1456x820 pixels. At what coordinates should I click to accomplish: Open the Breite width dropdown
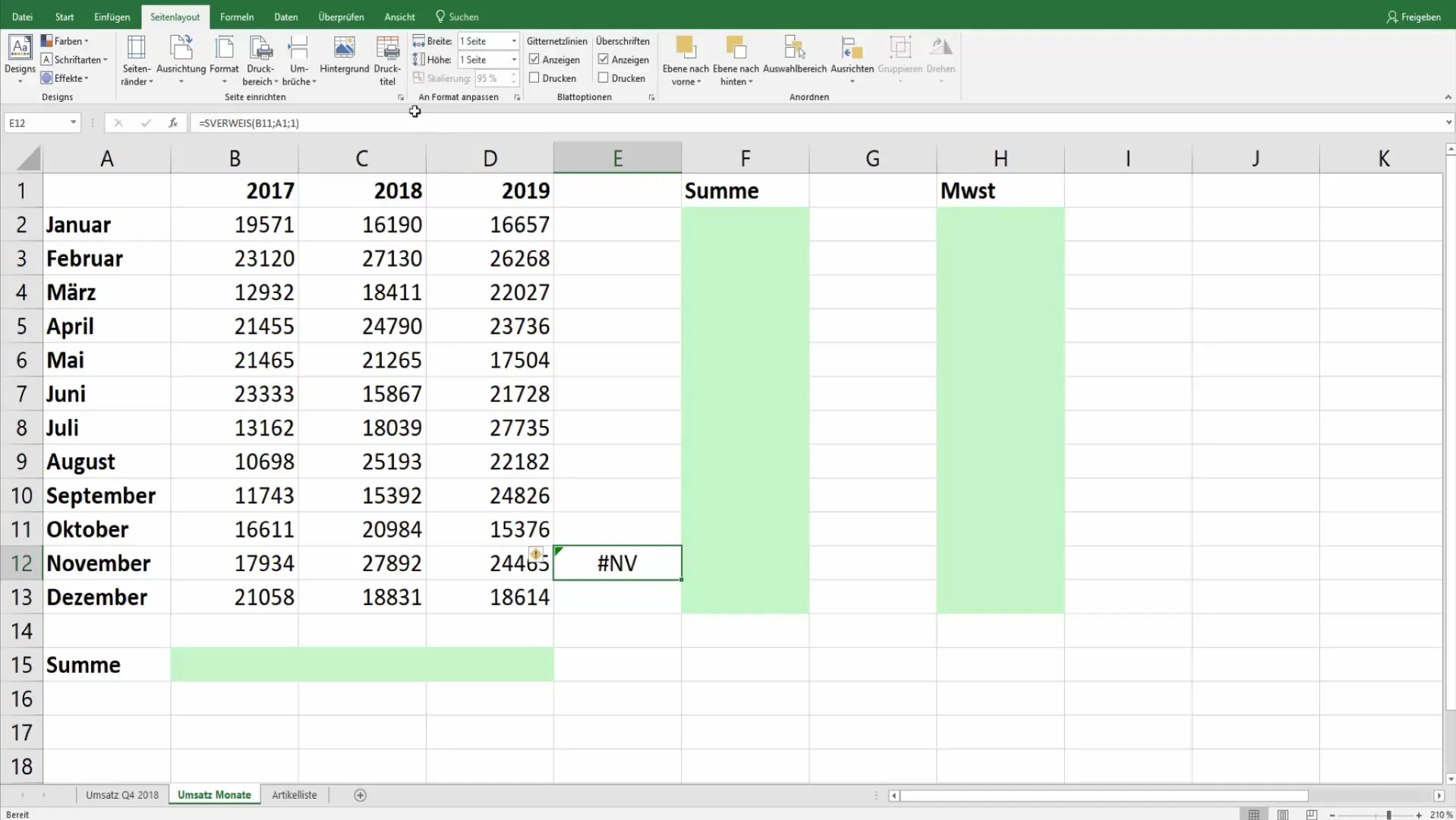514,41
